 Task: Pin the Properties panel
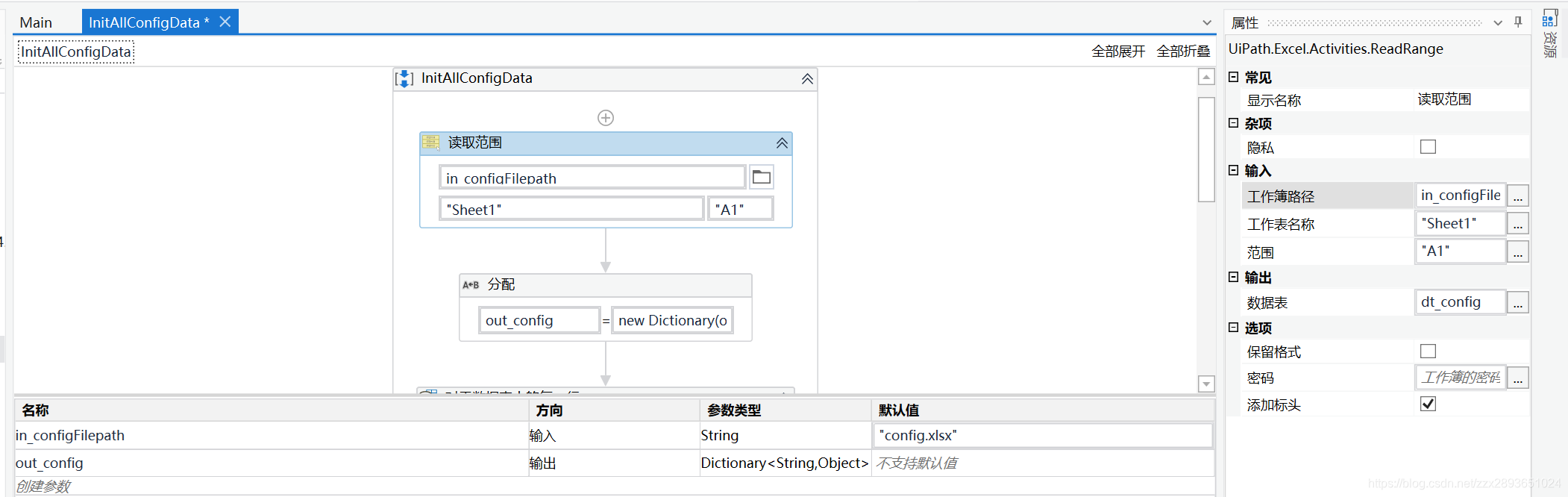pos(1518,22)
